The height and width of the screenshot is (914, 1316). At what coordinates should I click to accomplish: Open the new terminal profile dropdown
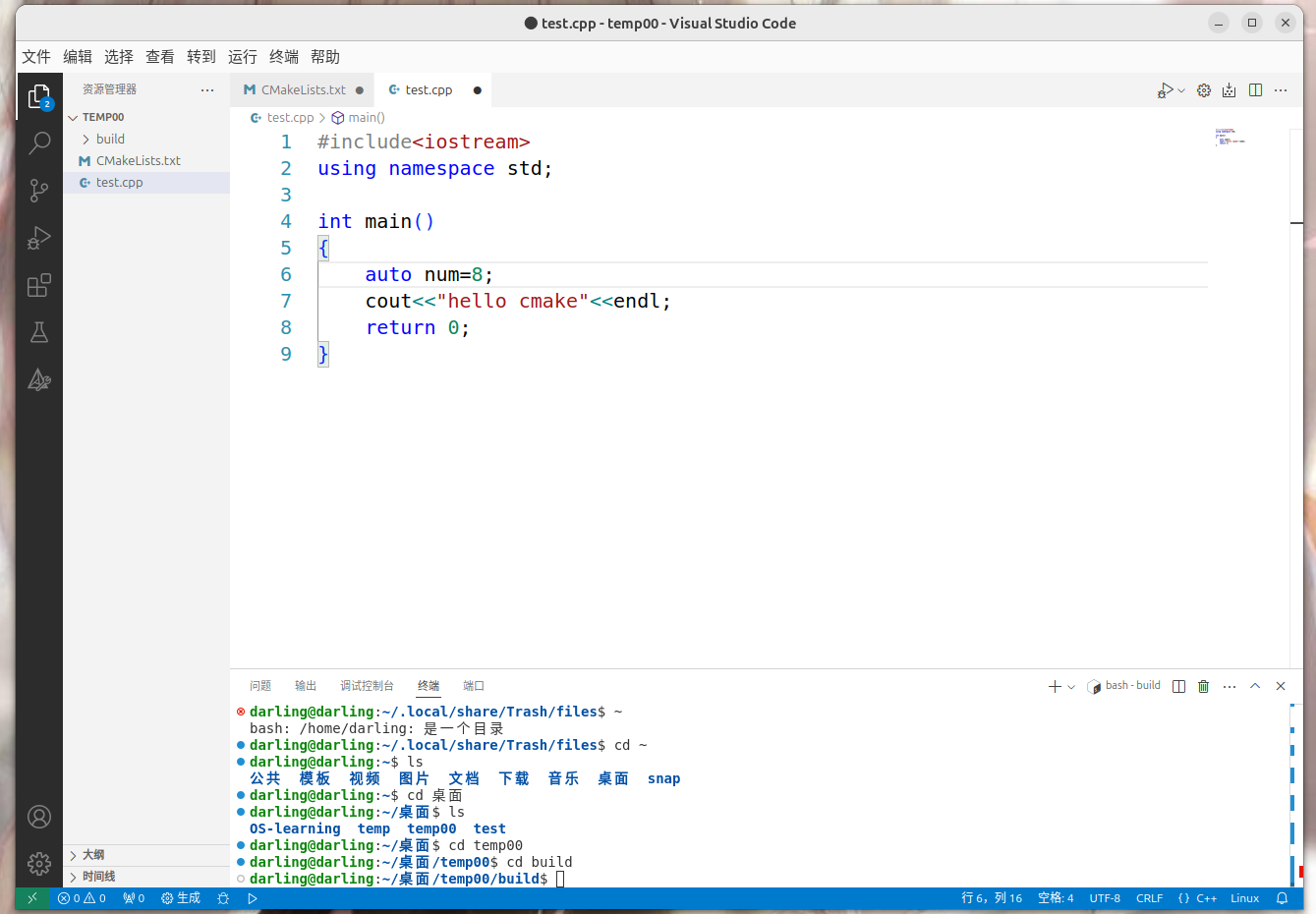click(x=1071, y=687)
